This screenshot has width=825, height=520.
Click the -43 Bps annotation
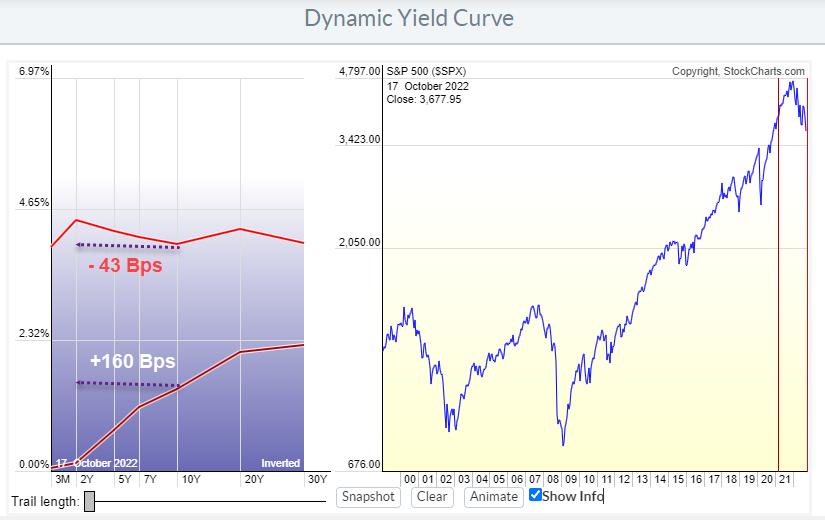(125, 266)
